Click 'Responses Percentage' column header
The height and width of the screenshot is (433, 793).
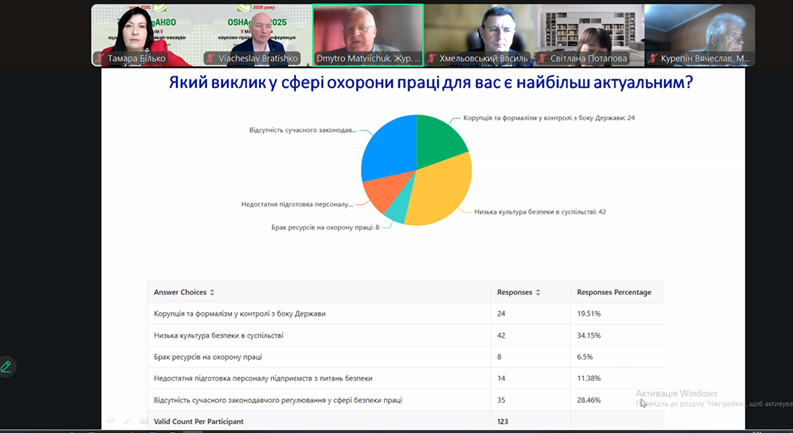point(614,292)
